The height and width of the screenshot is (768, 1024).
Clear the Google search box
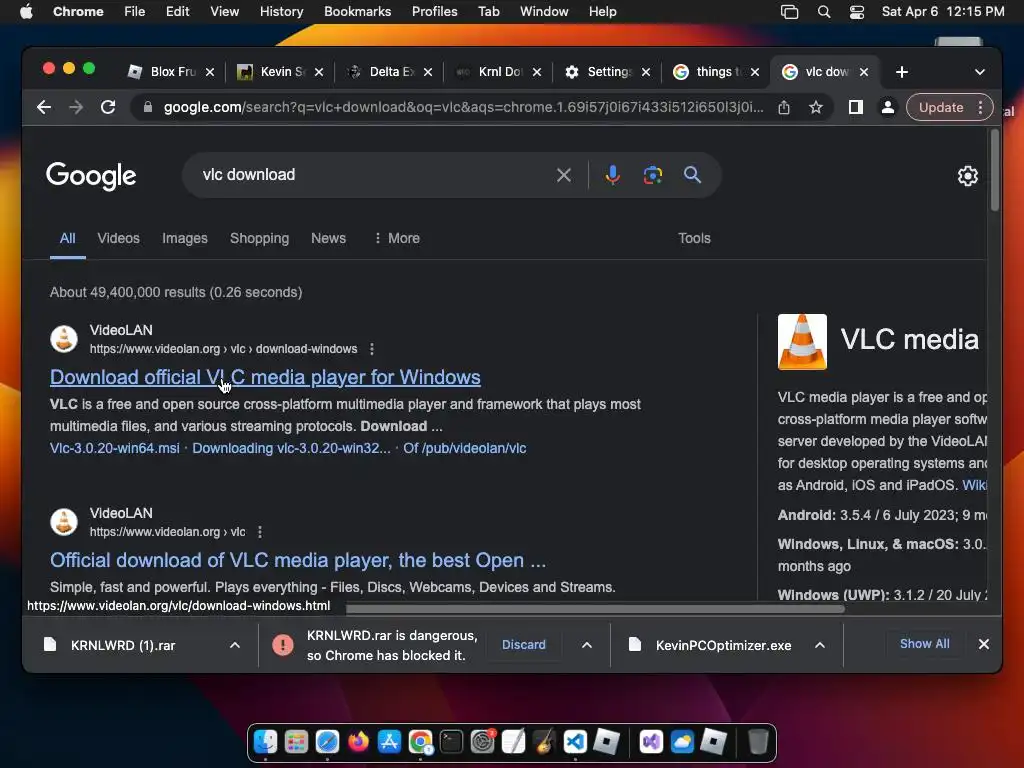point(564,175)
